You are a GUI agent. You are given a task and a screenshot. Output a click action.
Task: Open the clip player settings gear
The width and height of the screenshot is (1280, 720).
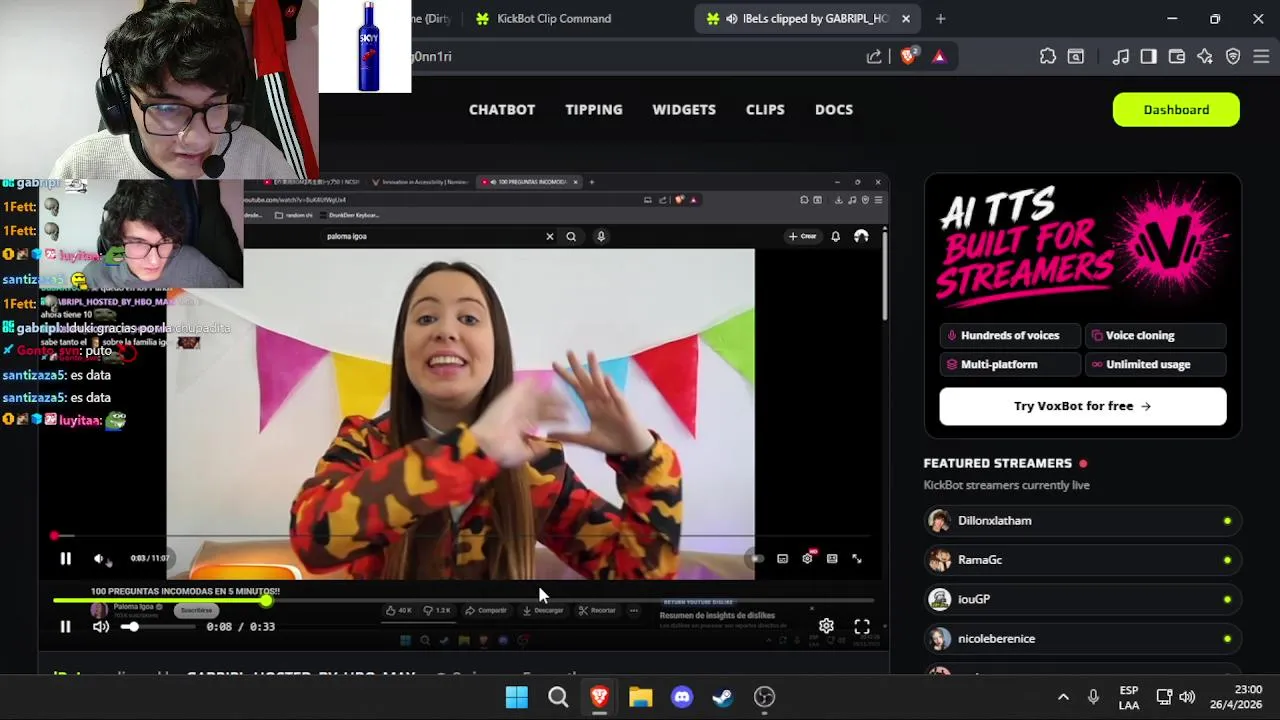coord(826,627)
